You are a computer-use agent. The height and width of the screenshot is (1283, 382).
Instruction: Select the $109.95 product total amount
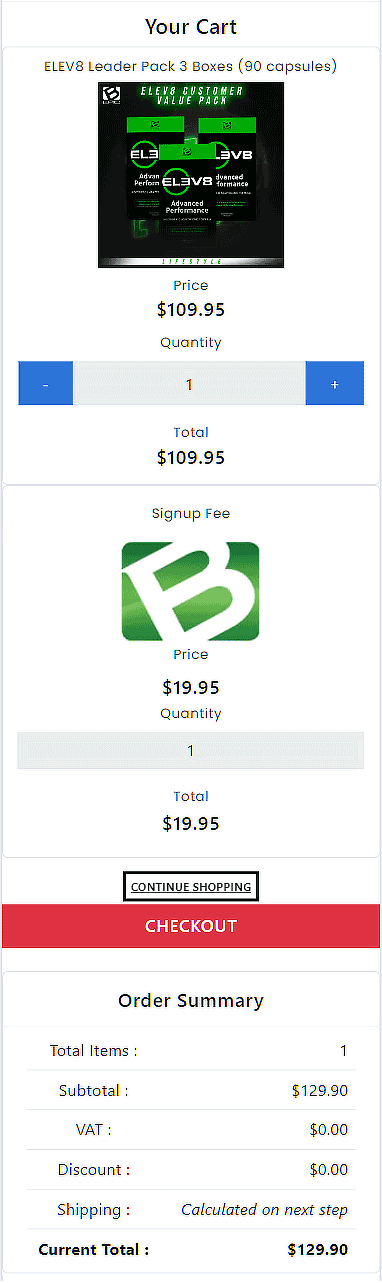click(191, 458)
